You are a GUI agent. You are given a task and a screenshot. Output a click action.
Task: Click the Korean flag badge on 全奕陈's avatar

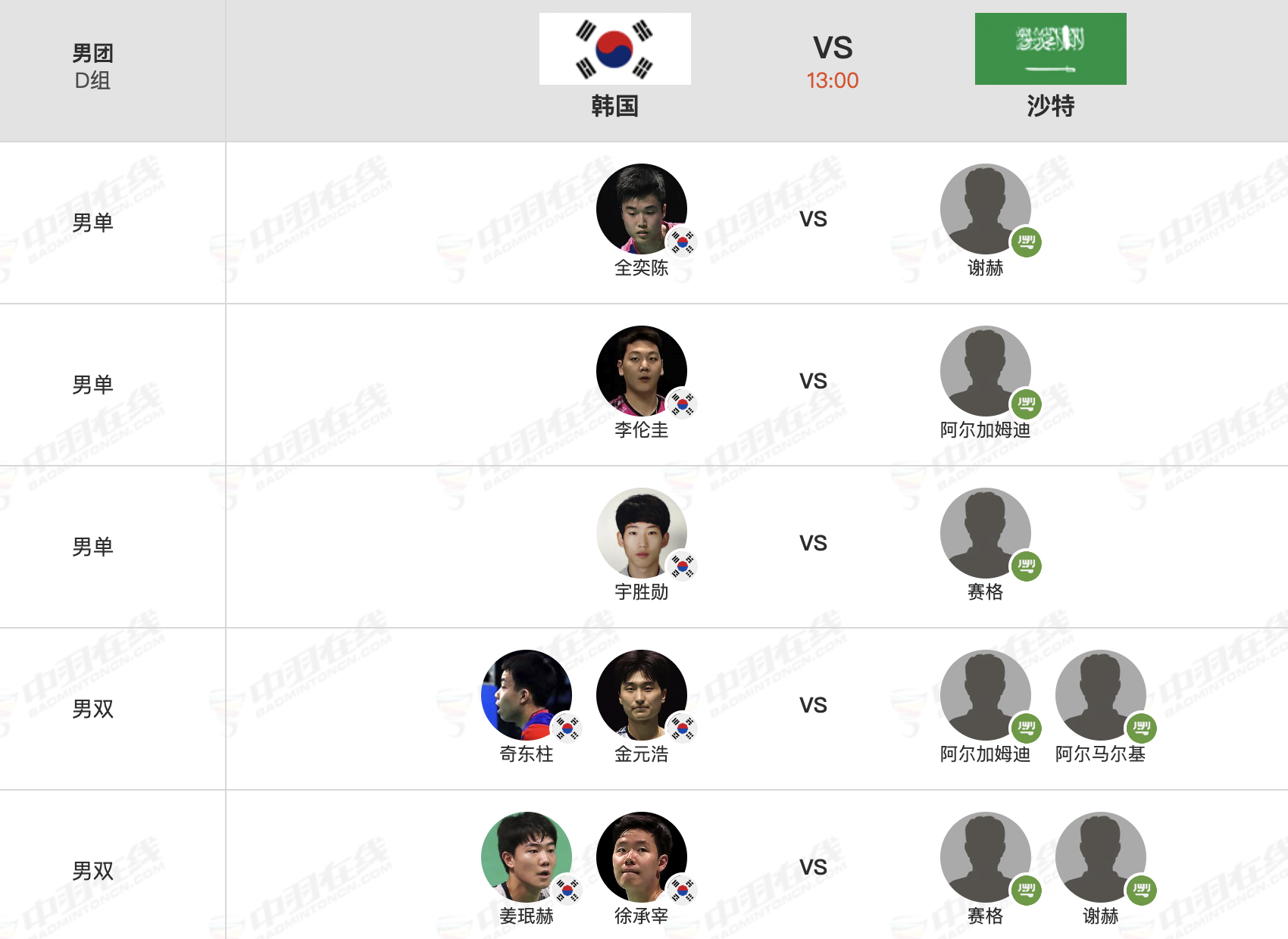coord(683,242)
